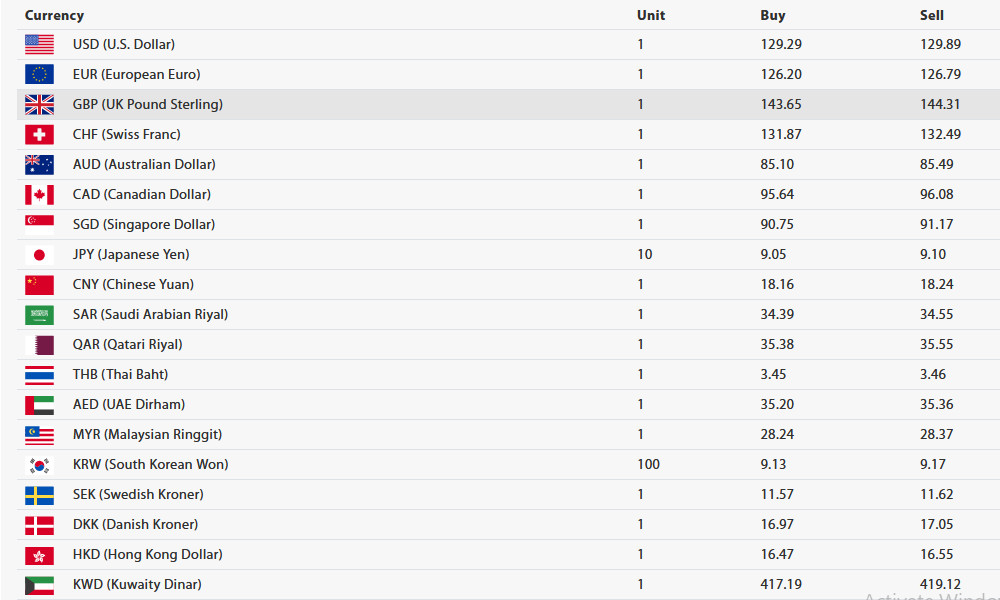This screenshot has height=600, width=1000.
Task: Select the UK Union Jack flag icon
Action: point(39,105)
